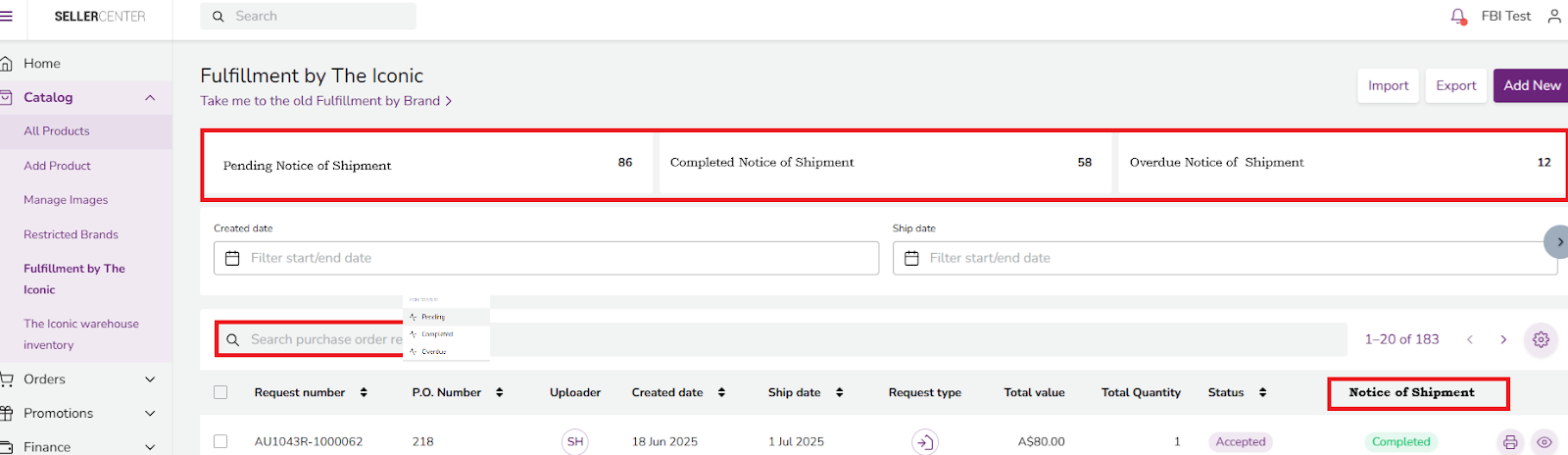1568x455 pixels.
Task: Click the print icon for AU1043R-1000062
Action: point(1510,442)
